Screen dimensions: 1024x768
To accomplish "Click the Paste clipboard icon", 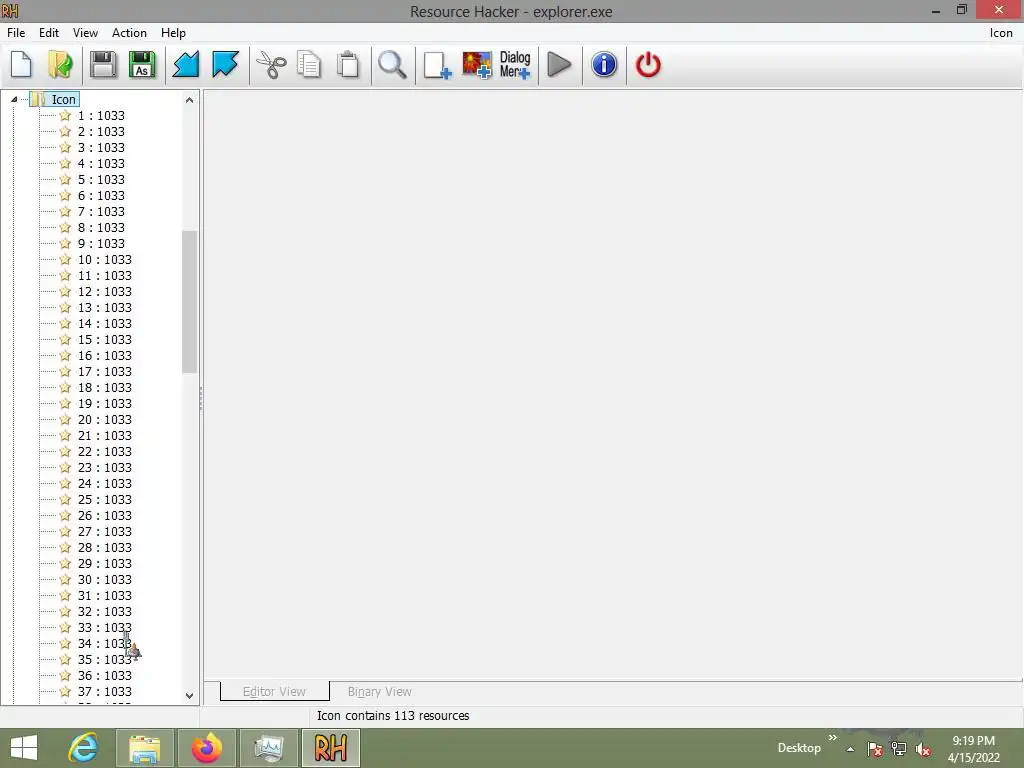I will click(348, 65).
